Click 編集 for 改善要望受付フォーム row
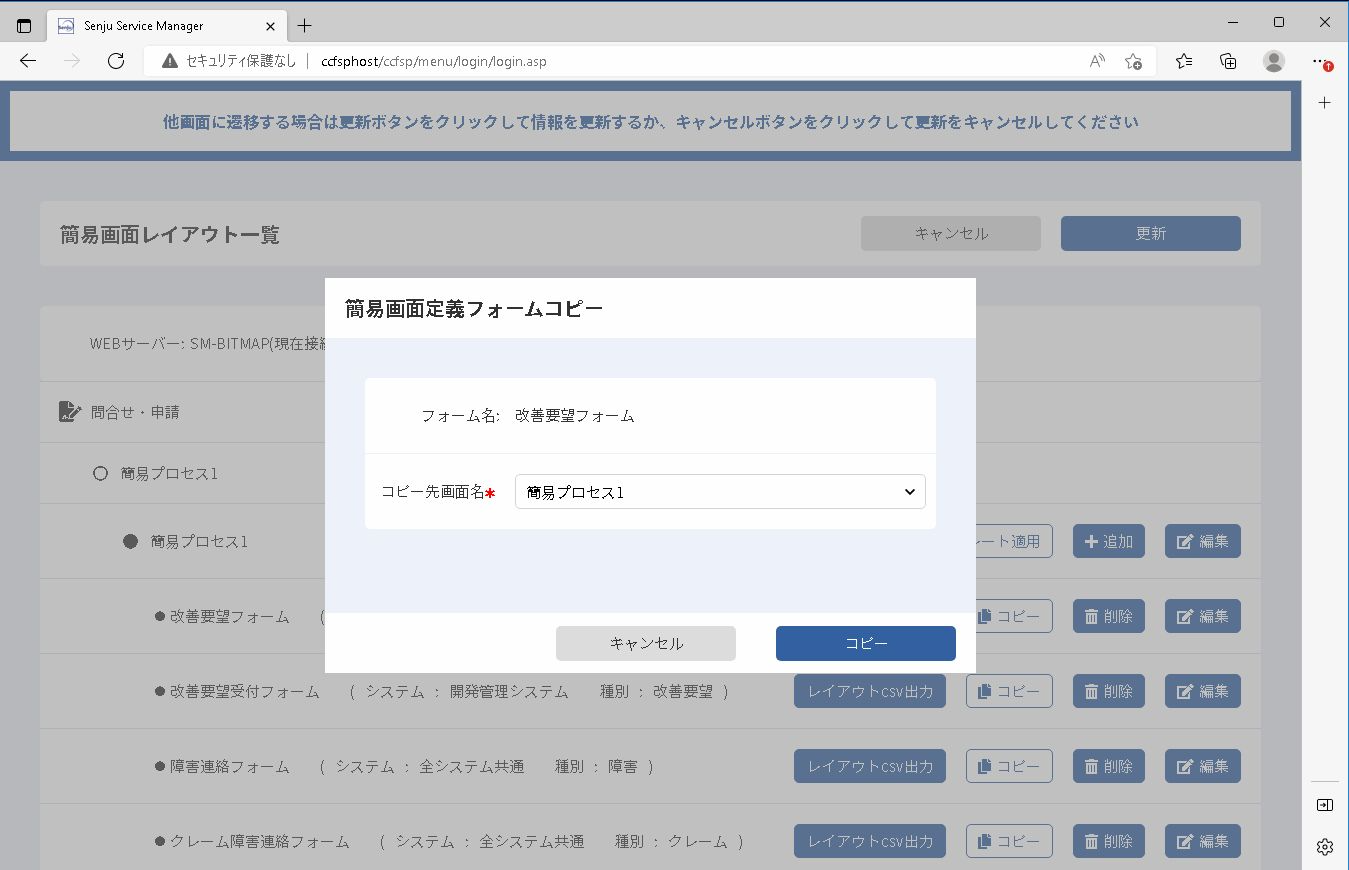This screenshot has width=1349, height=870. tap(1203, 691)
